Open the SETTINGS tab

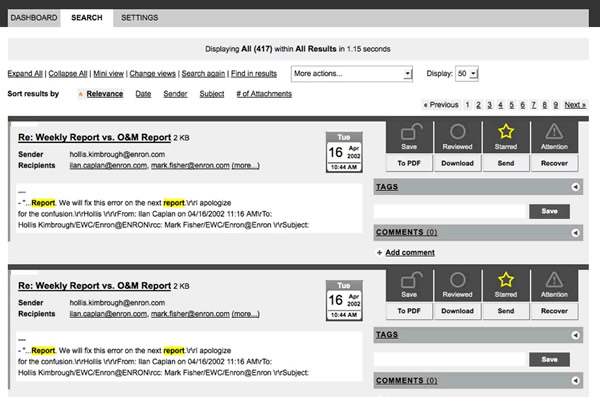pos(140,18)
